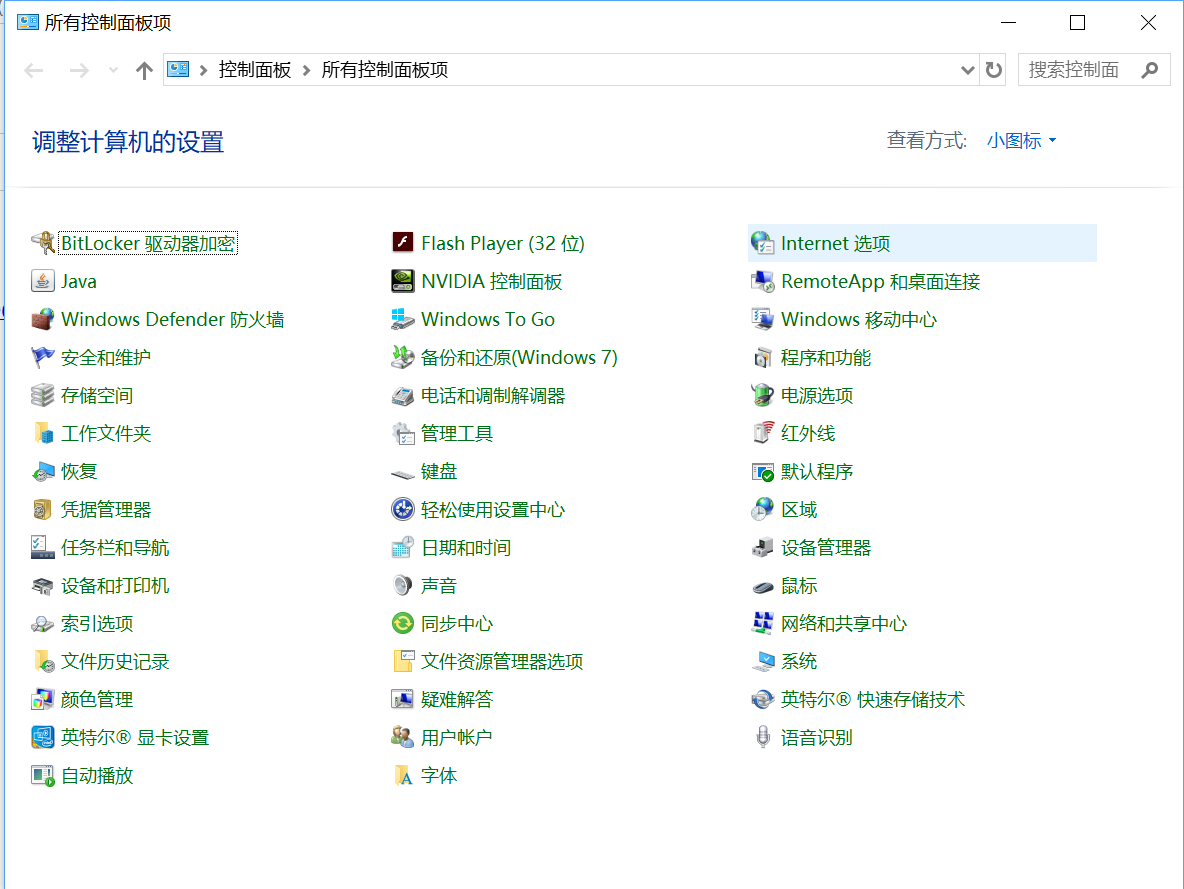Open RemoteApp 和桌面连接 link
The height and width of the screenshot is (889, 1184).
coord(880,282)
